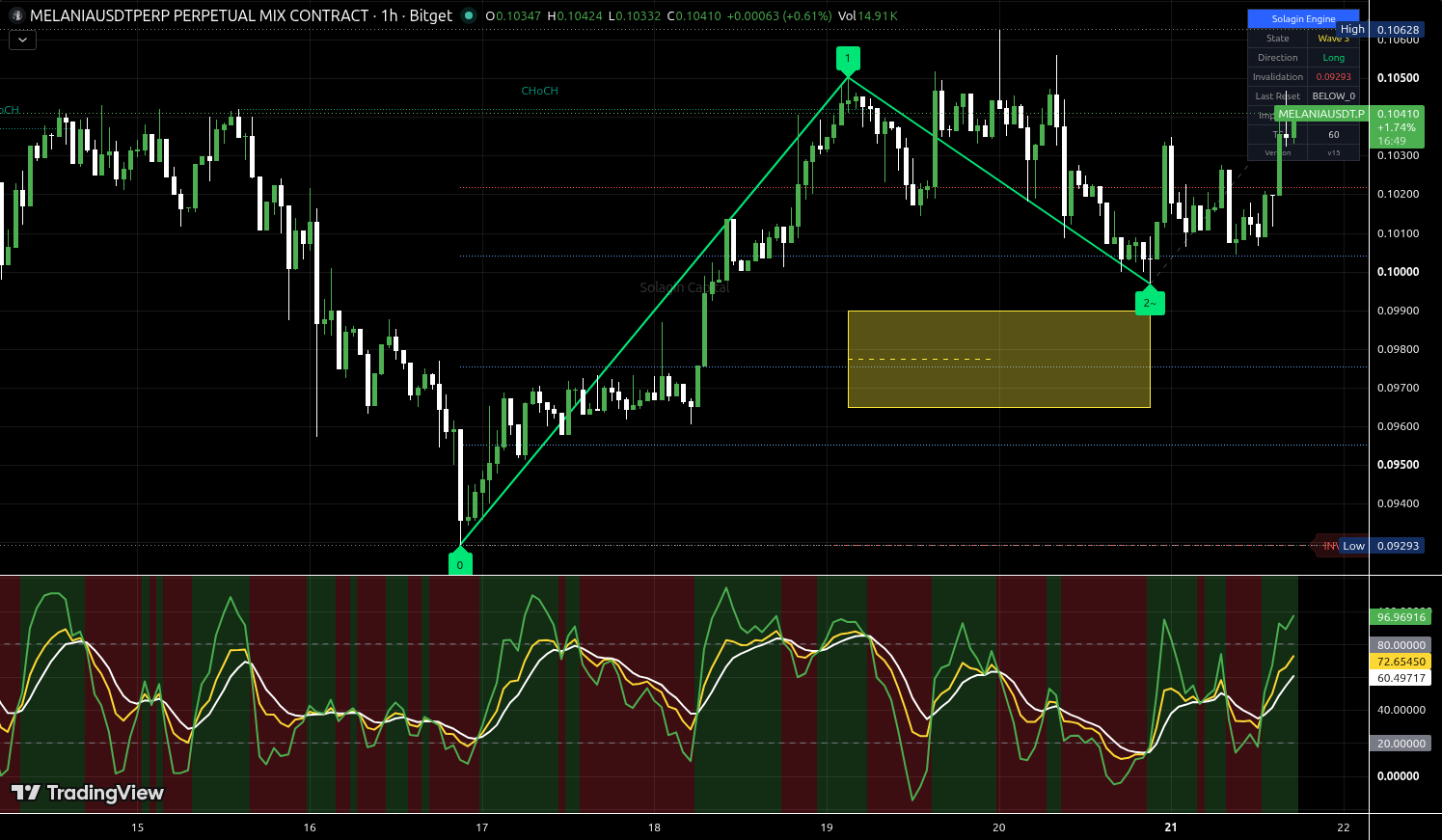
Task: Click the Low value 0.10332 in legend
Action: pyautogui.click(x=639, y=16)
